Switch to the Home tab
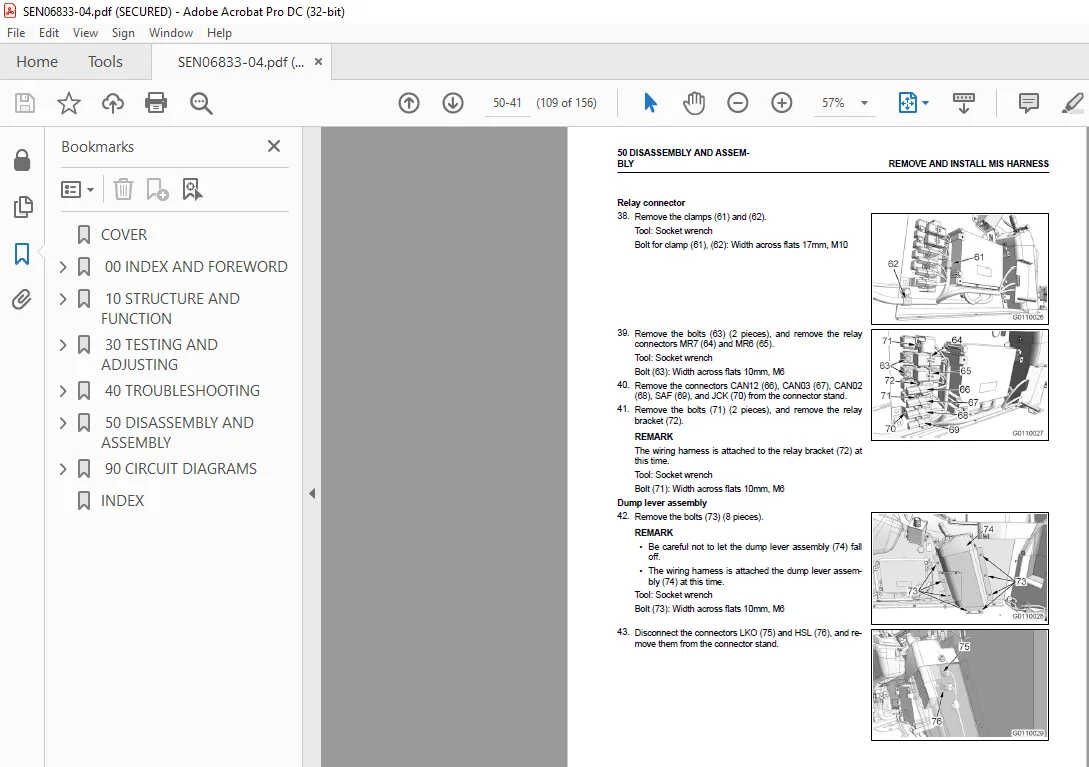This screenshot has width=1089, height=767. pyautogui.click(x=37, y=62)
